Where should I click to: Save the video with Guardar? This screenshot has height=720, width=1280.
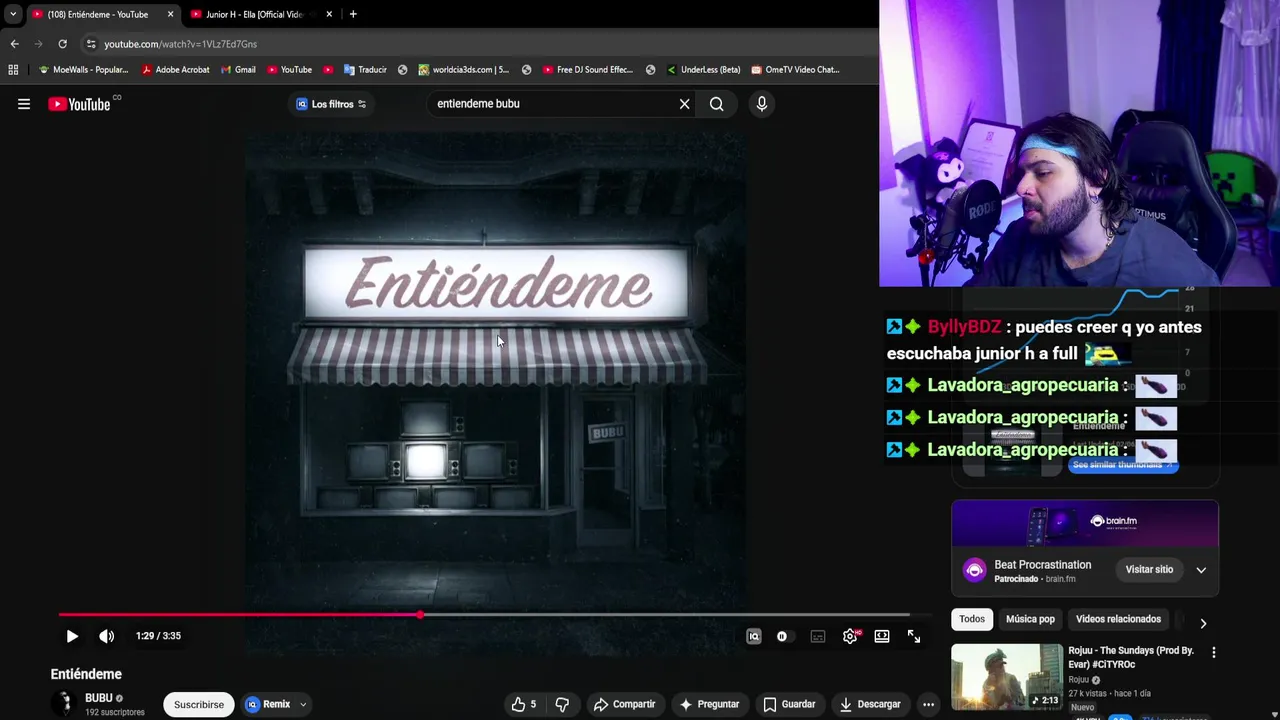[789, 704]
